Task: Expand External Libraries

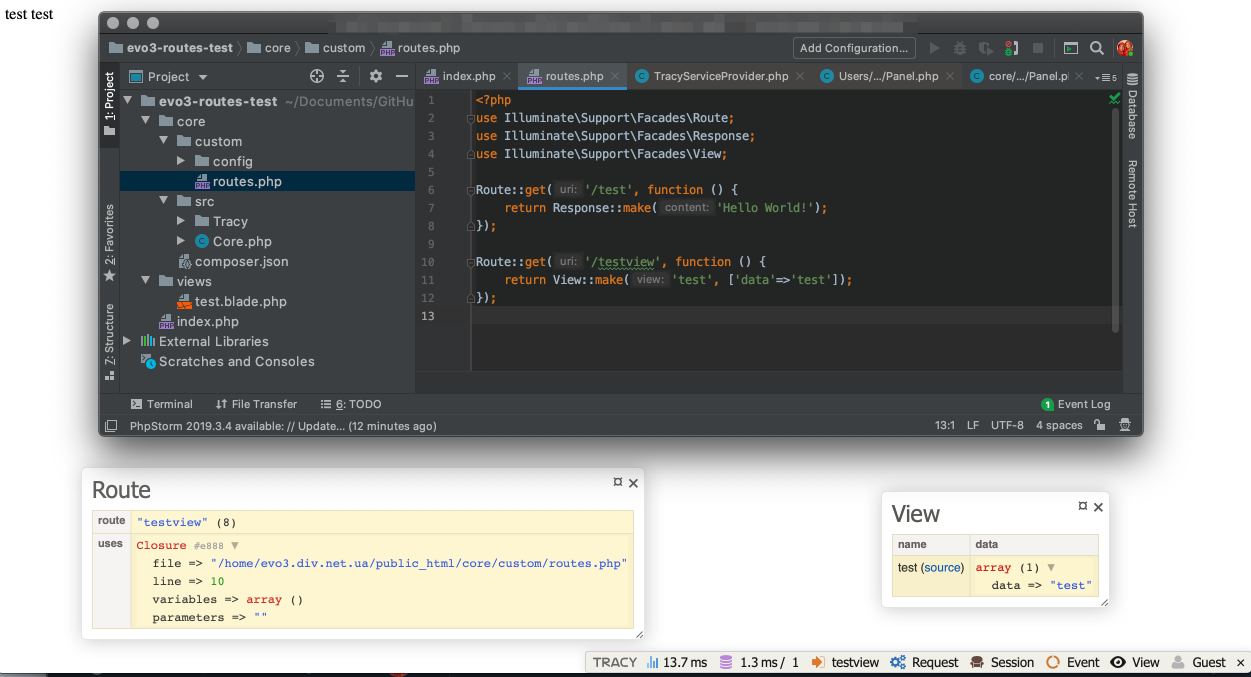Action: (x=127, y=341)
